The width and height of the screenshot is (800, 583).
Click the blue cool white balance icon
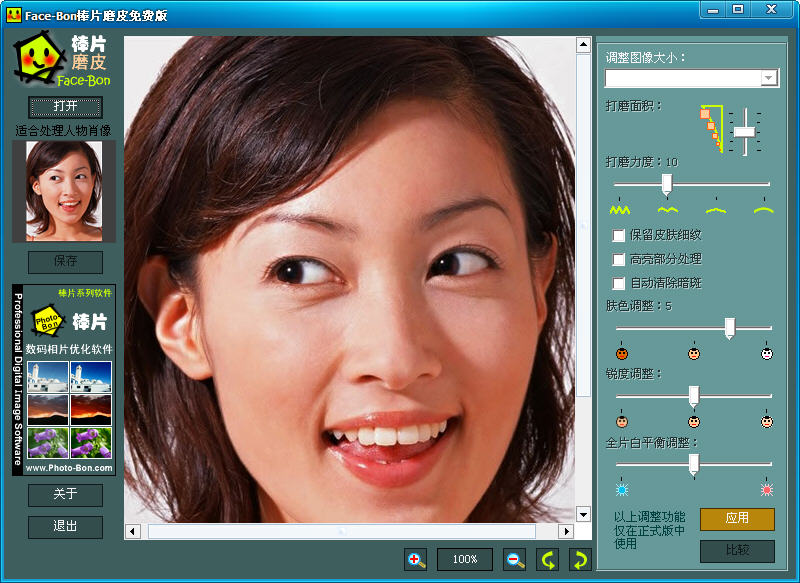click(x=621, y=489)
